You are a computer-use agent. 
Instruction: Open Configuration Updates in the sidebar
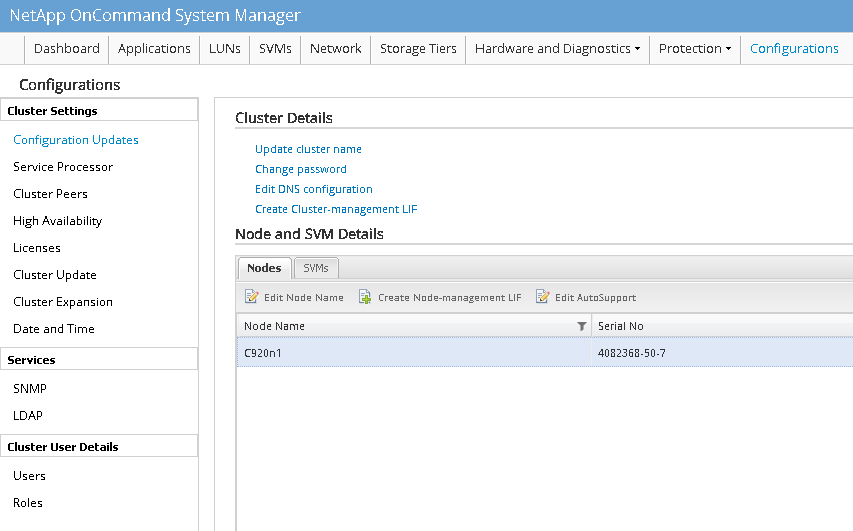click(76, 140)
